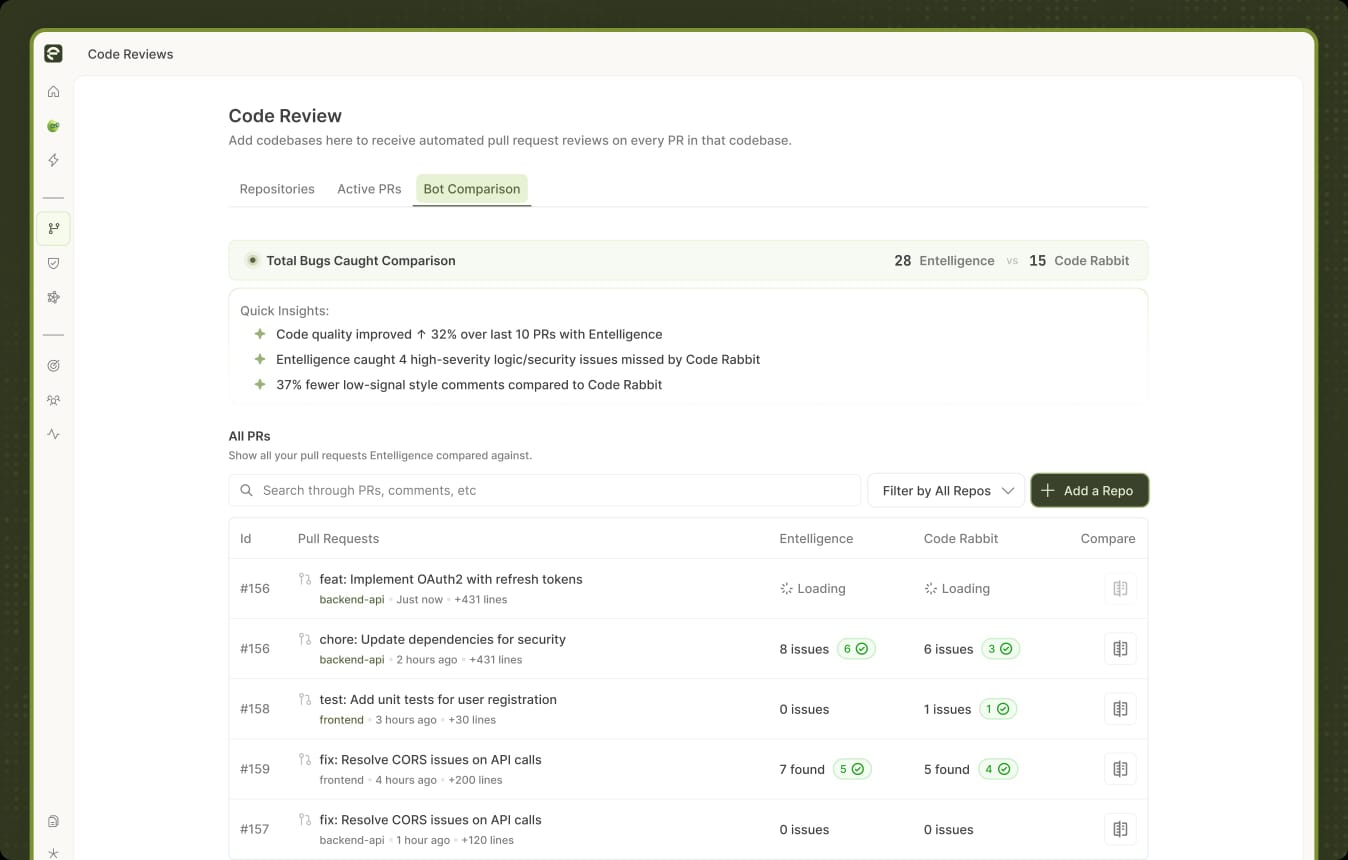Click the Code Rabbit loading spinner for OAuth2 PR
Screen dimensions: 1348x860
point(930,589)
